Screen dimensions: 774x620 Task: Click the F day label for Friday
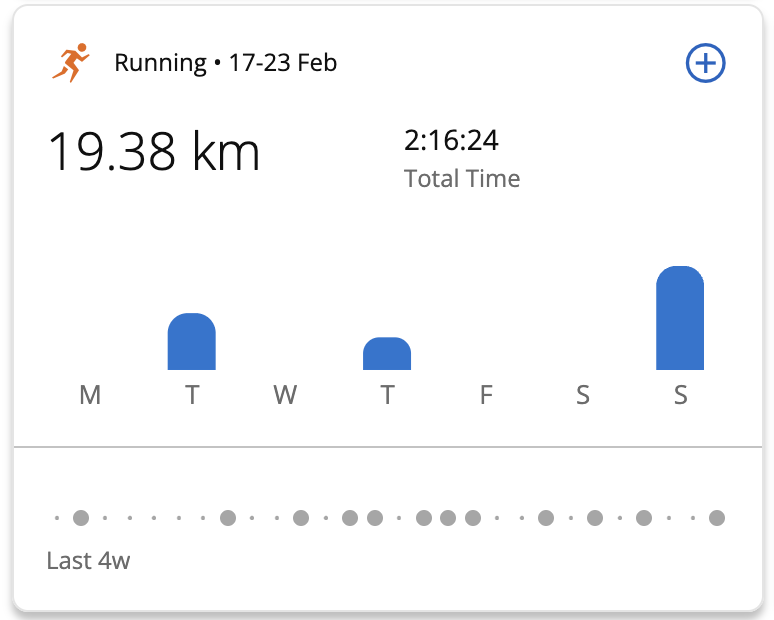(x=486, y=395)
